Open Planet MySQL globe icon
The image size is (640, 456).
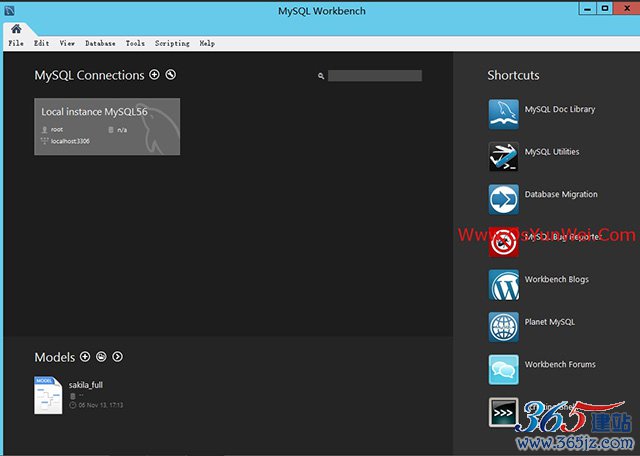[x=504, y=327]
